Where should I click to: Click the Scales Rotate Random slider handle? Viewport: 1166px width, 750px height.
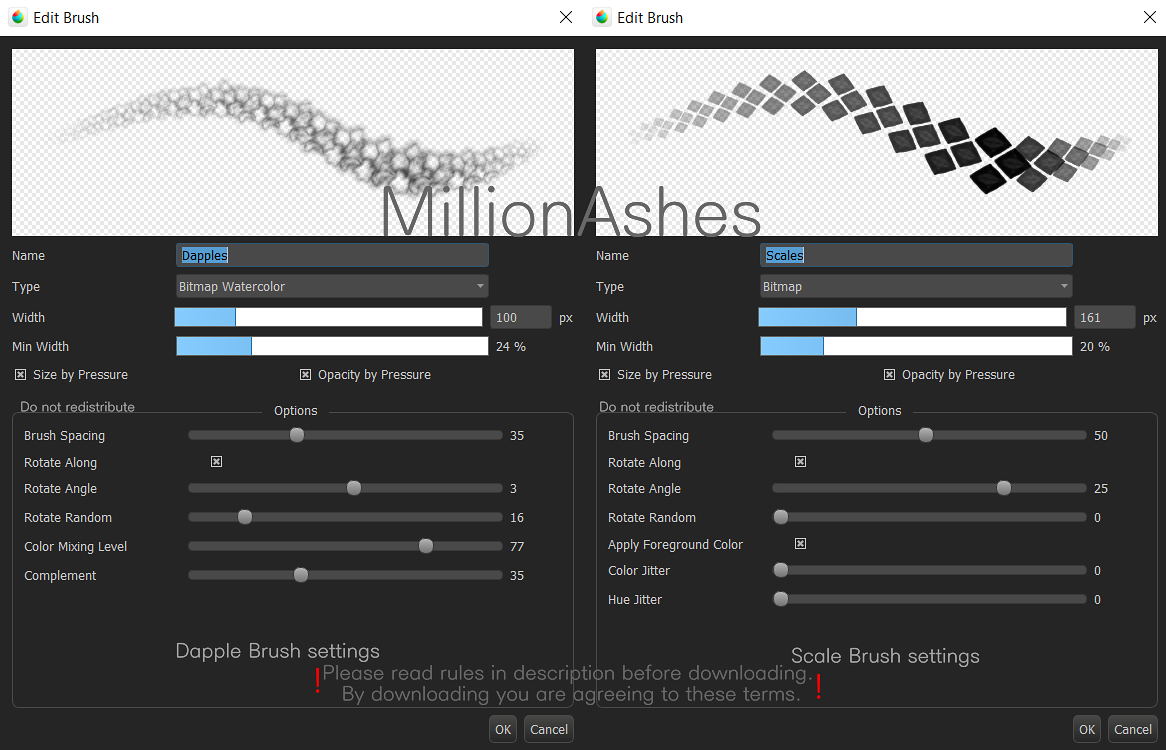[x=781, y=517]
